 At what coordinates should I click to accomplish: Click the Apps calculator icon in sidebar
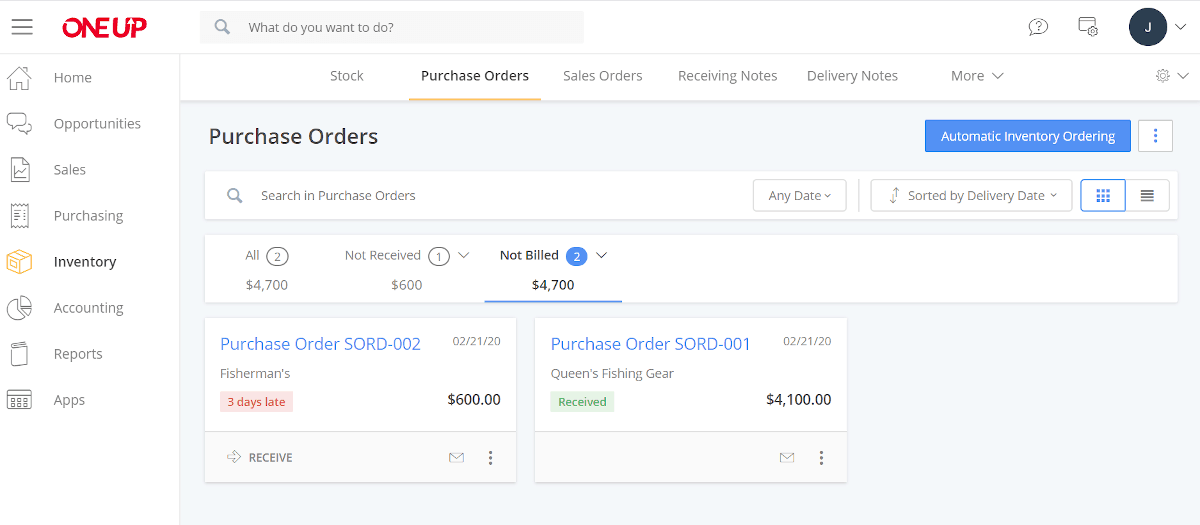click(x=19, y=400)
